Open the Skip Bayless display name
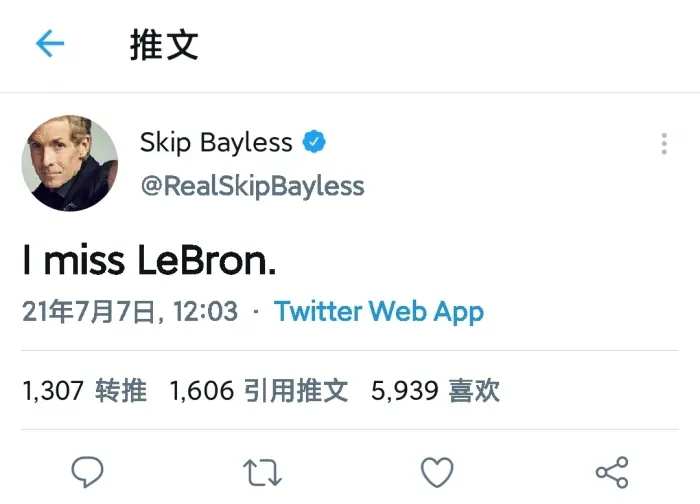700x504 pixels. [216, 143]
